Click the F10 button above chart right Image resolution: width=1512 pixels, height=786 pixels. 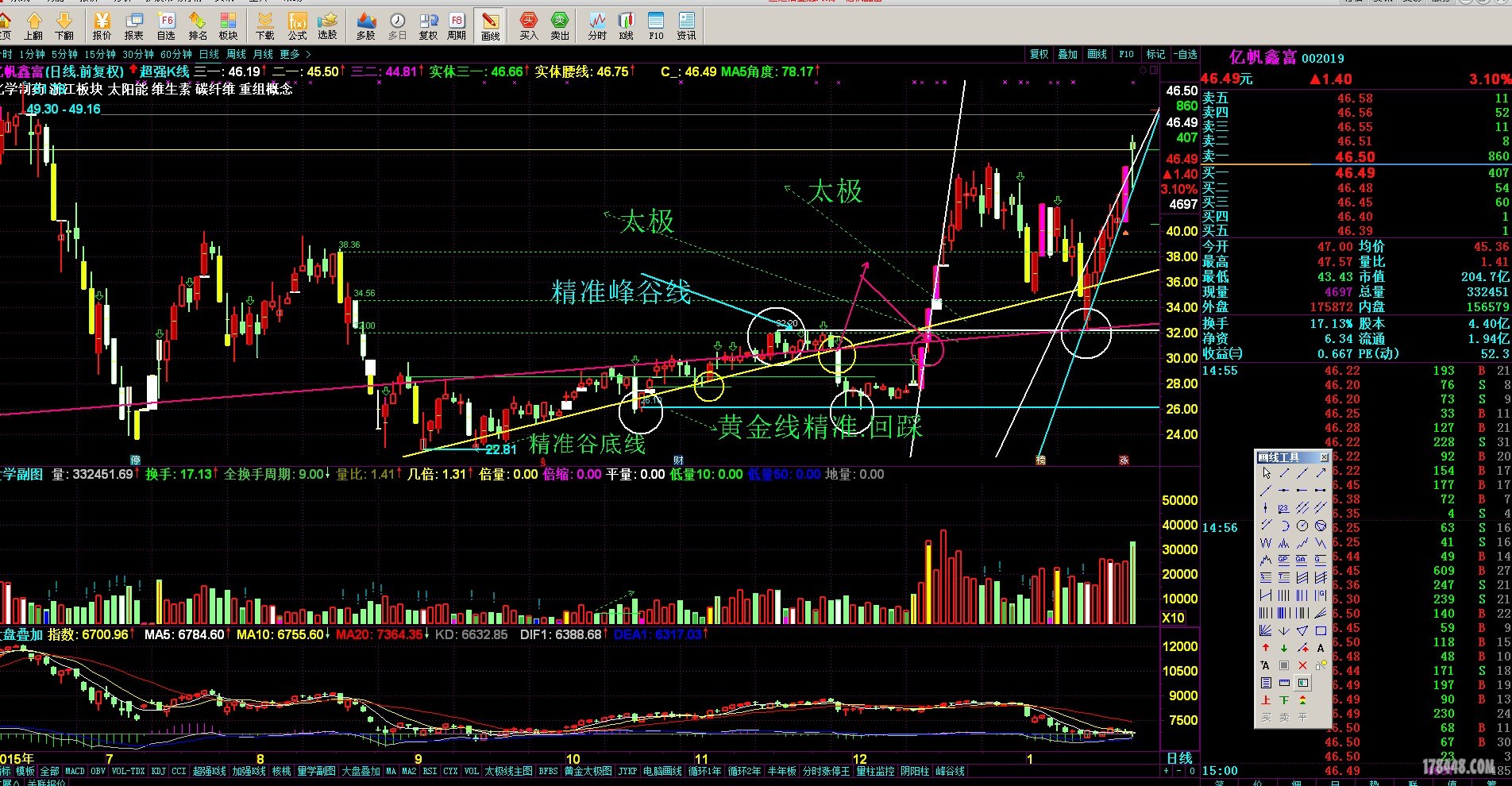point(1126,55)
